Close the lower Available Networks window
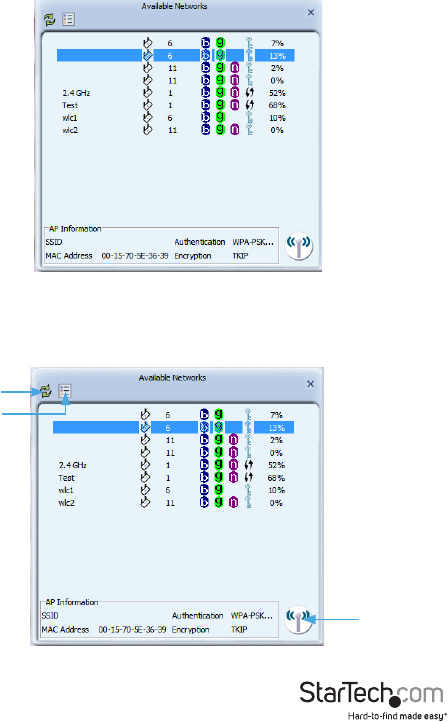The image size is (448, 722). click(x=310, y=384)
